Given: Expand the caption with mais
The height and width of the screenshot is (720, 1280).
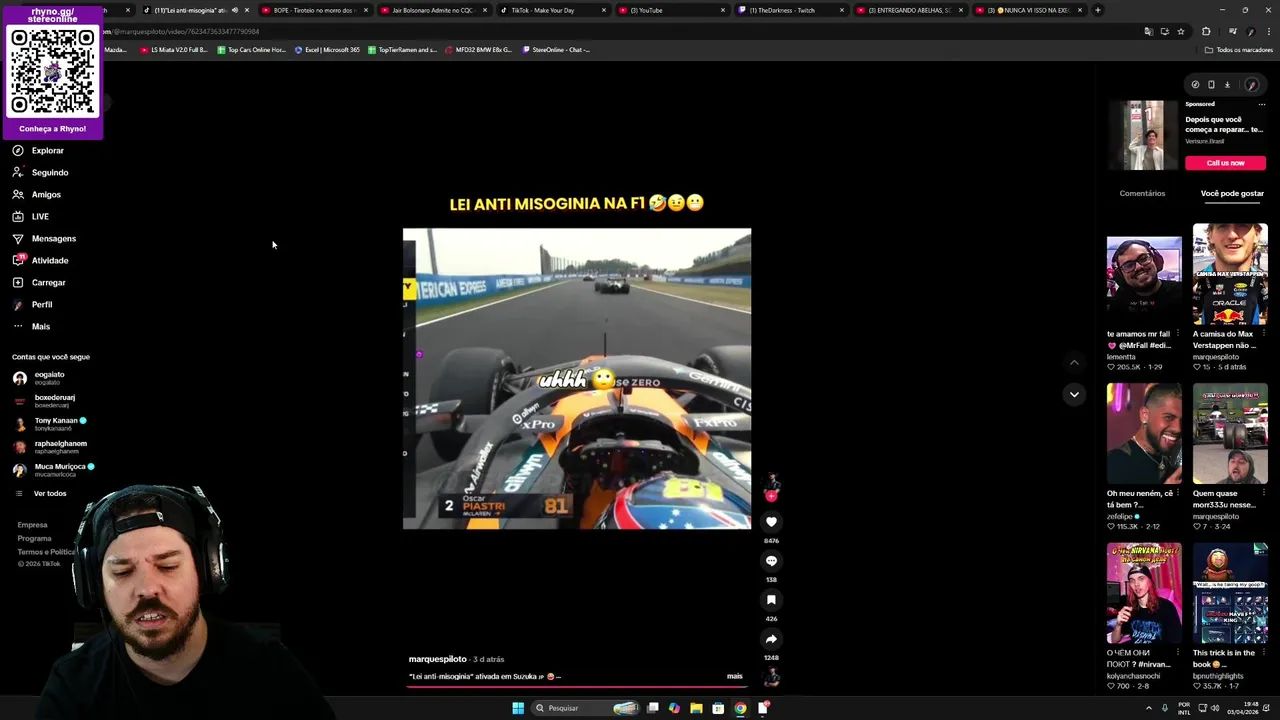Looking at the screenshot, I should point(735,676).
